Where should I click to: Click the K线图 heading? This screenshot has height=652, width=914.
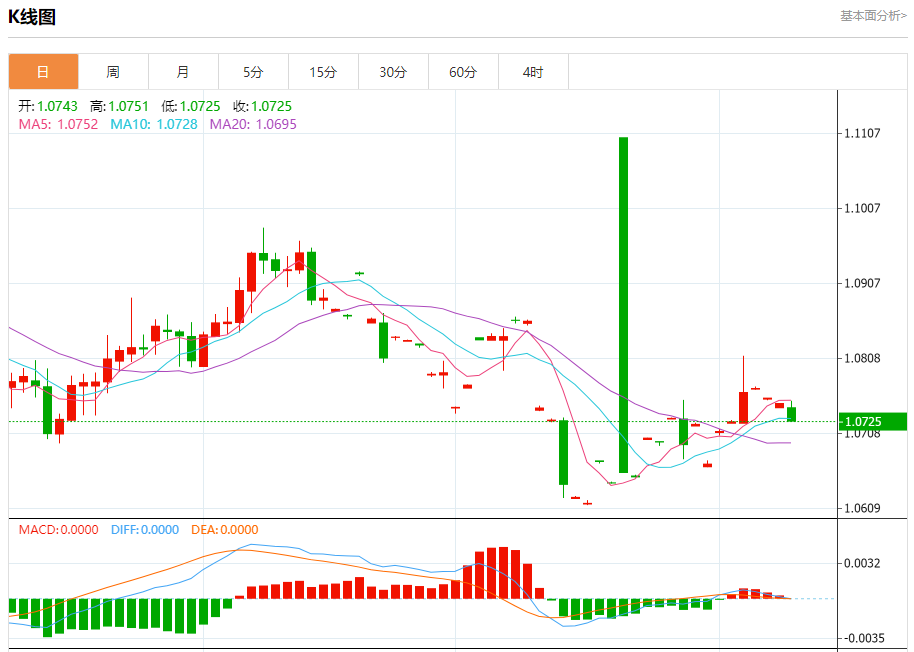tap(32, 16)
